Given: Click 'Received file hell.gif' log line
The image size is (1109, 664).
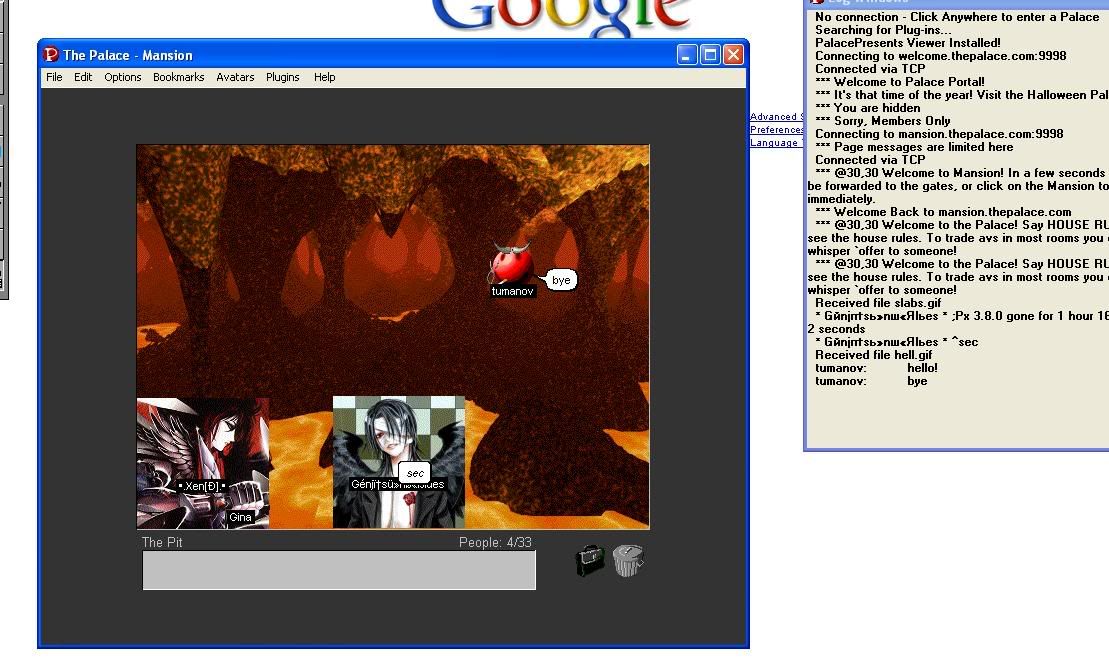Looking at the screenshot, I should (x=873, y=355).
